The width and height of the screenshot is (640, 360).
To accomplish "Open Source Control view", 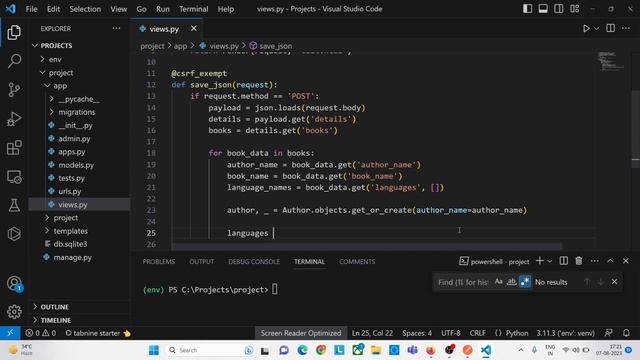I will [x=14, y=89].
